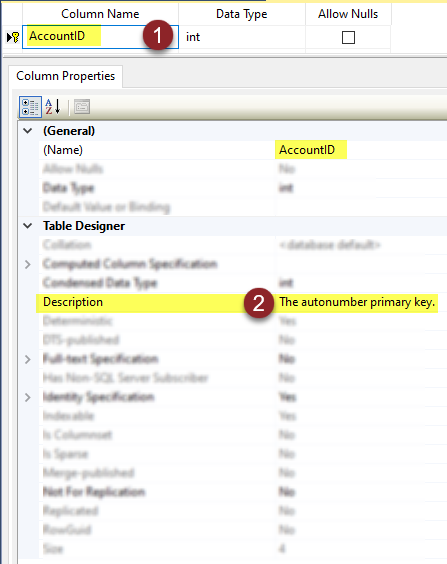Edit the AccountID column name cell
Screen dimensions: 447x564
[x=100, y=37]
